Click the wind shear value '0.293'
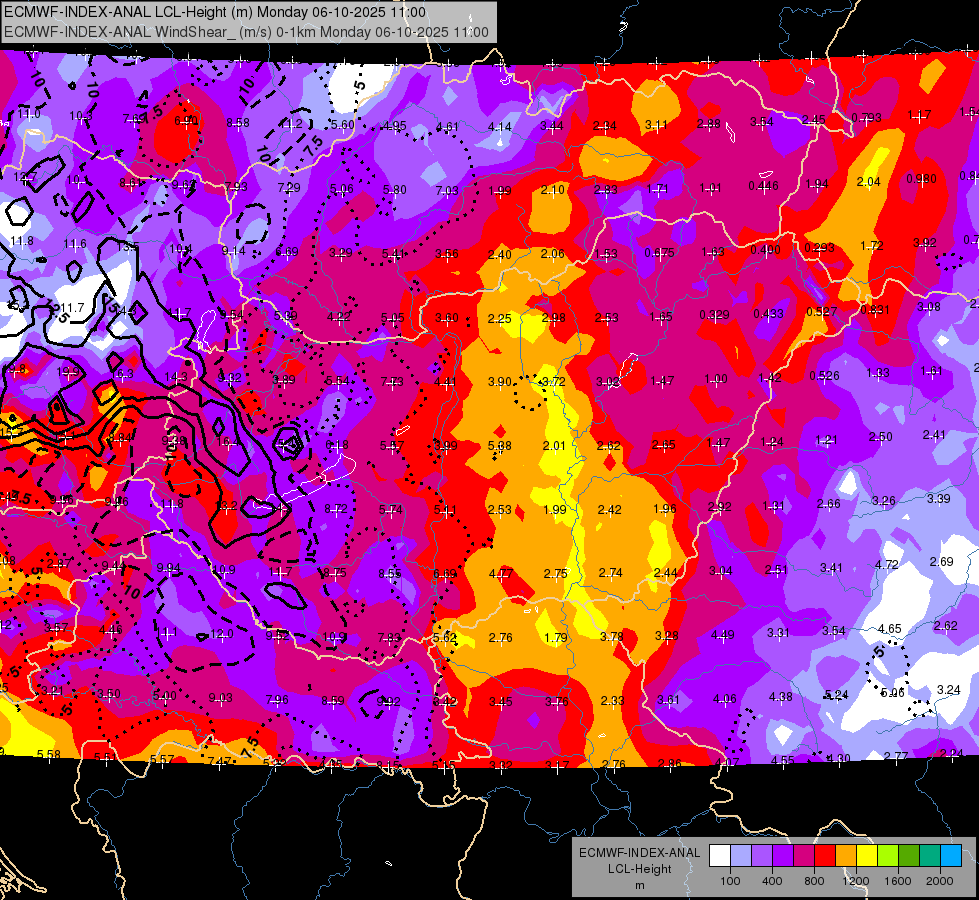This screenshot has width=979, height=900. [x=819, y=247]
